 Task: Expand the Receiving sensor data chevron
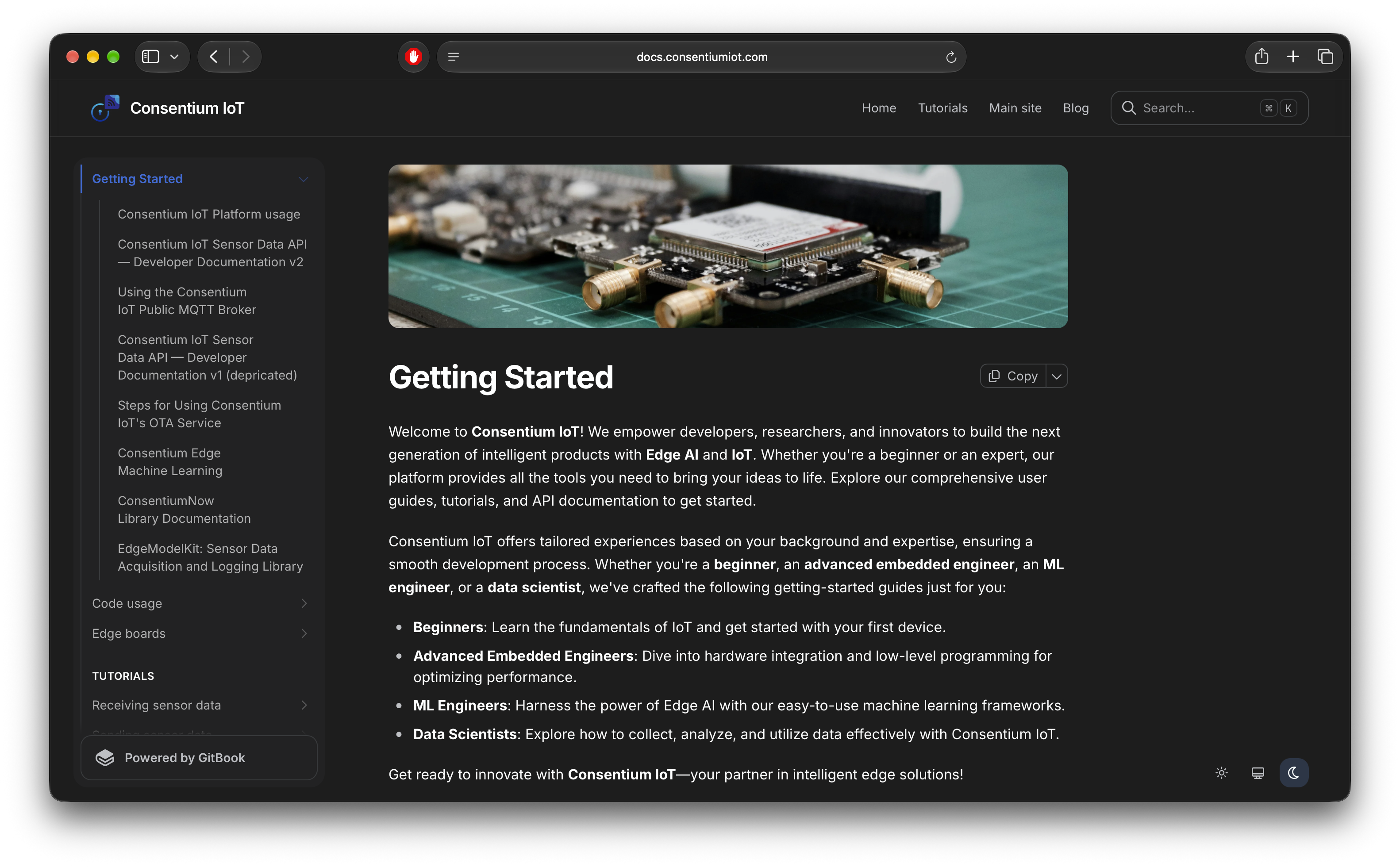click(304, 705)
